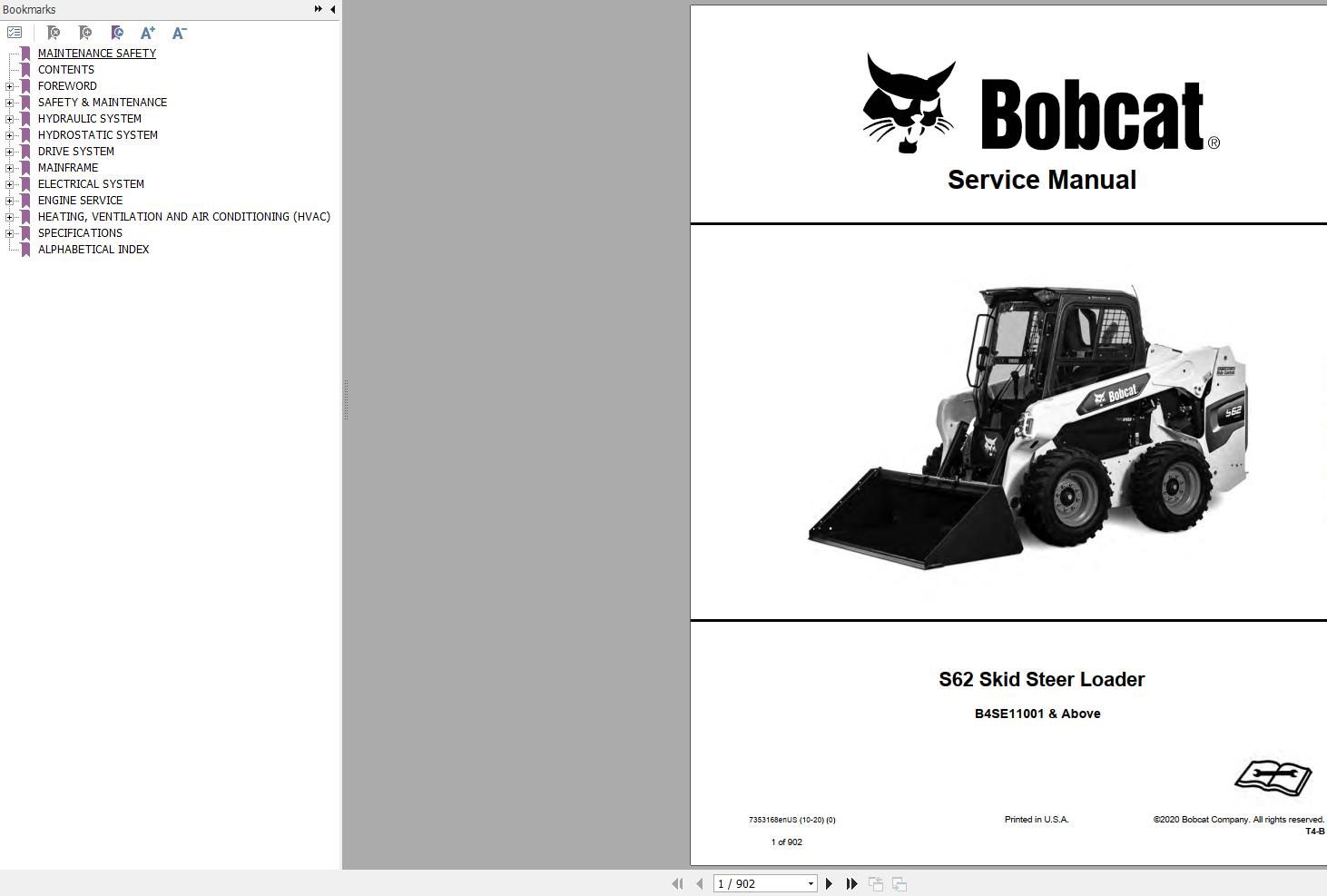Jump to last page using fast-forward icon
1327x896 pixels.
point(851,882)
